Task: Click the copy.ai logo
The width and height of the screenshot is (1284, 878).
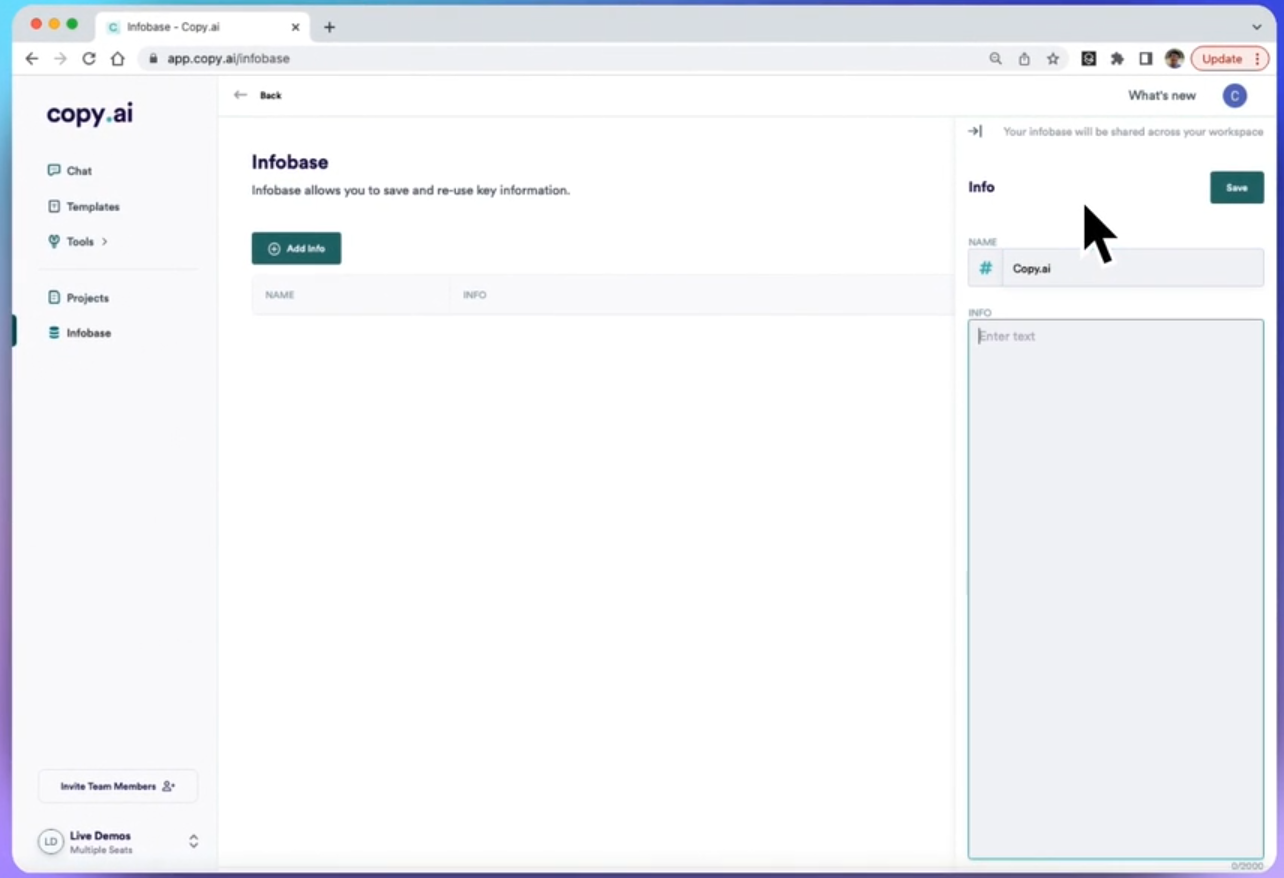Action: tap(90, 114)
